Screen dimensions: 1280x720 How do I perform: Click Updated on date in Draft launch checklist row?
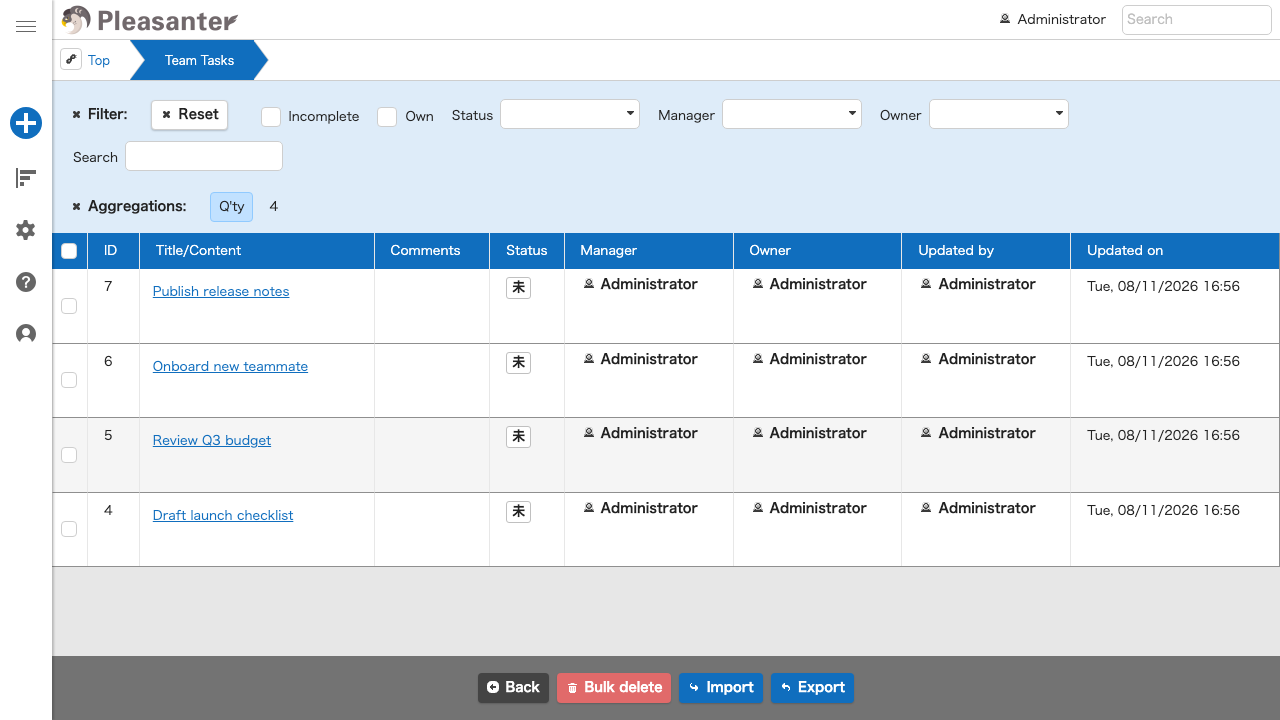point(1164,511)
